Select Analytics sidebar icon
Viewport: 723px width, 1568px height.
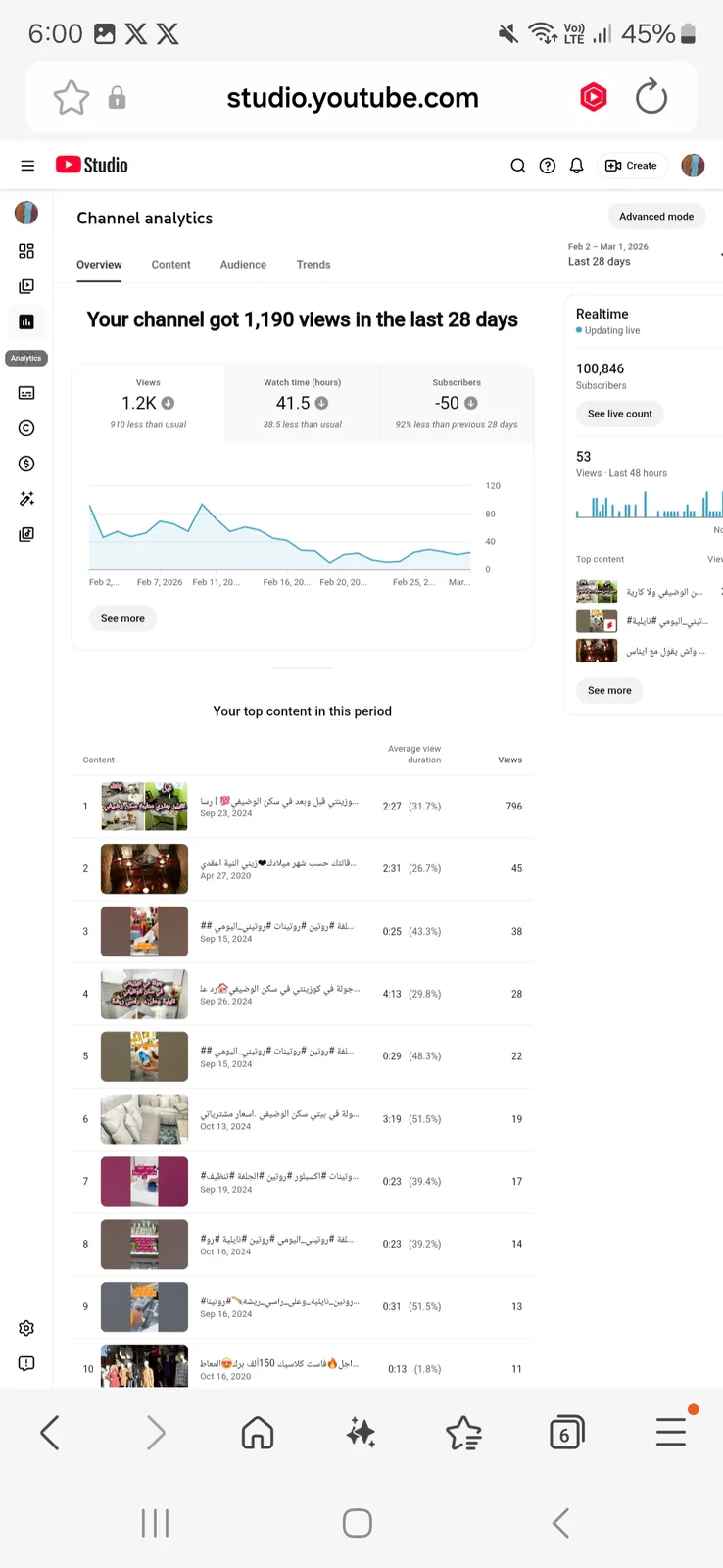coord(26,321)
